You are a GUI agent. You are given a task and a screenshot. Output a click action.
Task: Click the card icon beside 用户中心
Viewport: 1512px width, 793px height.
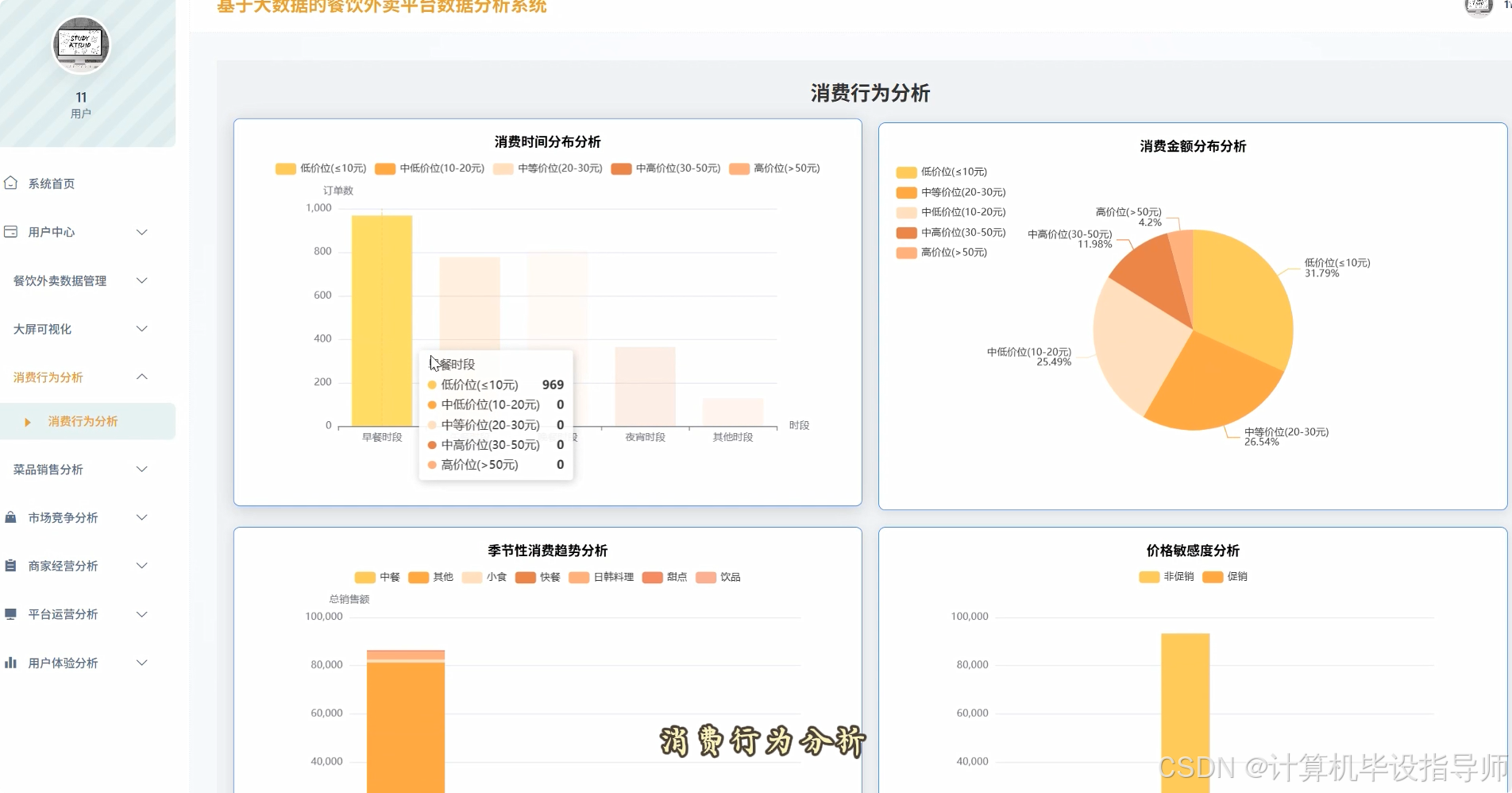click(10, 232)
